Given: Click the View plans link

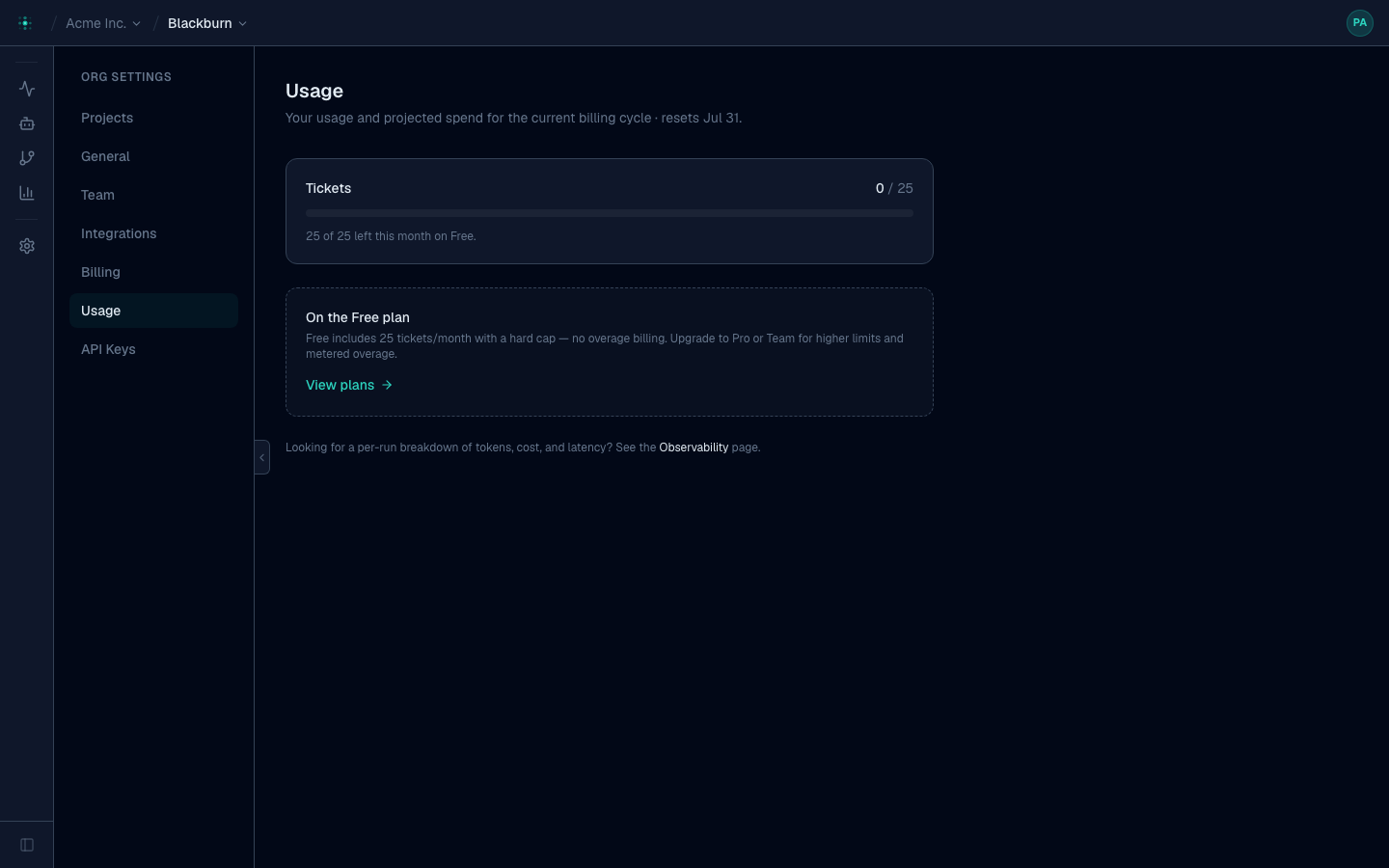Looking at the screenshot, I should point(349,385).
